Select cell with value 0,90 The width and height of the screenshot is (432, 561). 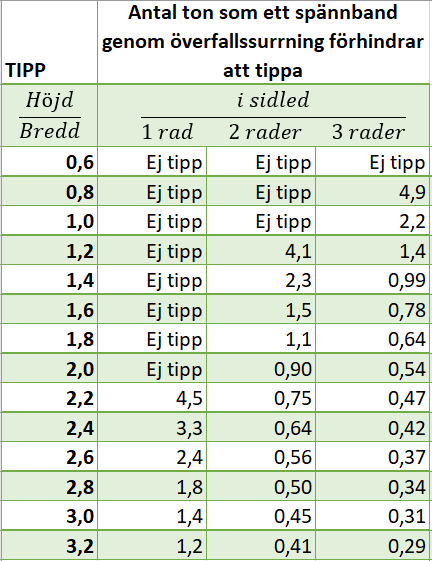point(261,368)
